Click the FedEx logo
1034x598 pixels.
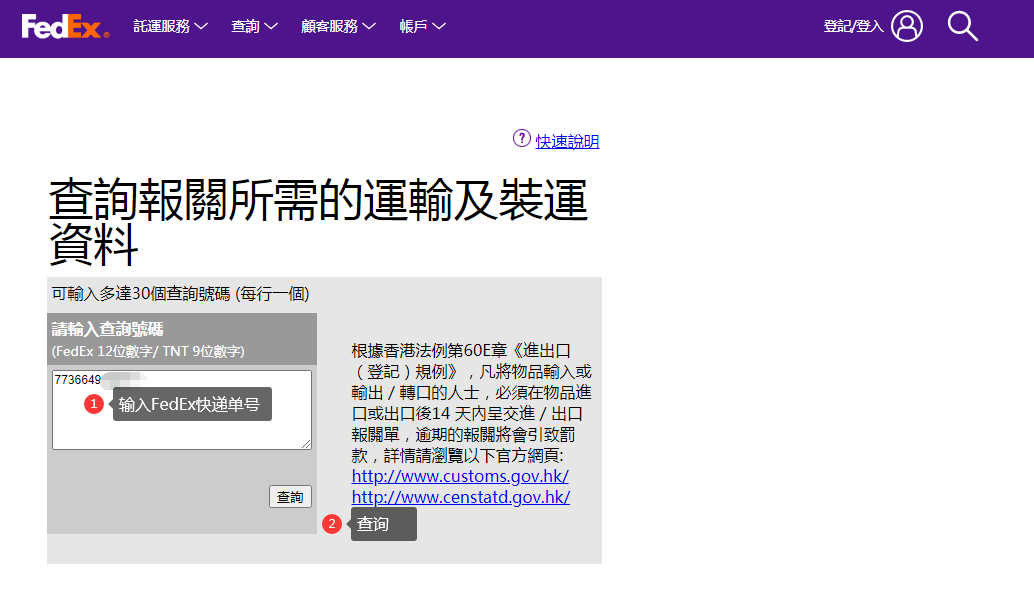(65, 27)
